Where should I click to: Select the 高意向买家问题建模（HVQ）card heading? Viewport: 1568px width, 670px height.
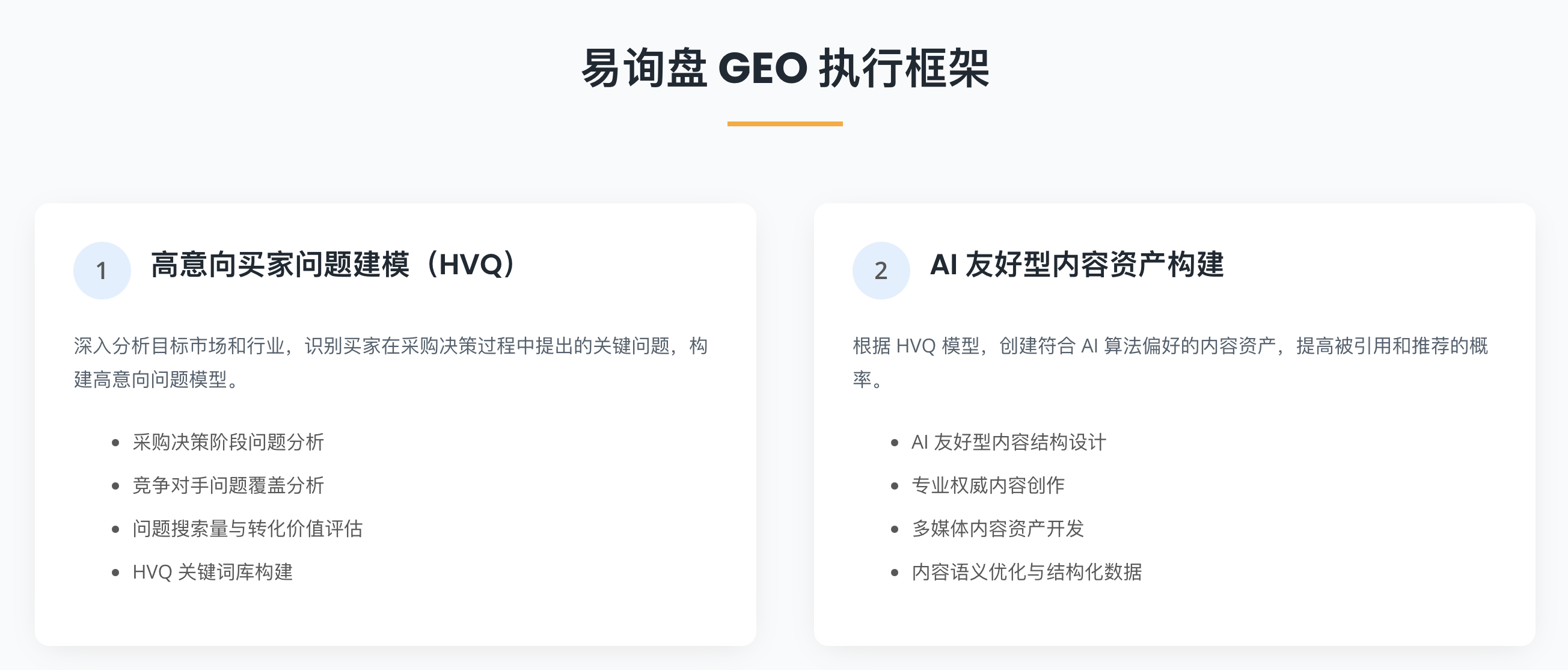(332, 265)
